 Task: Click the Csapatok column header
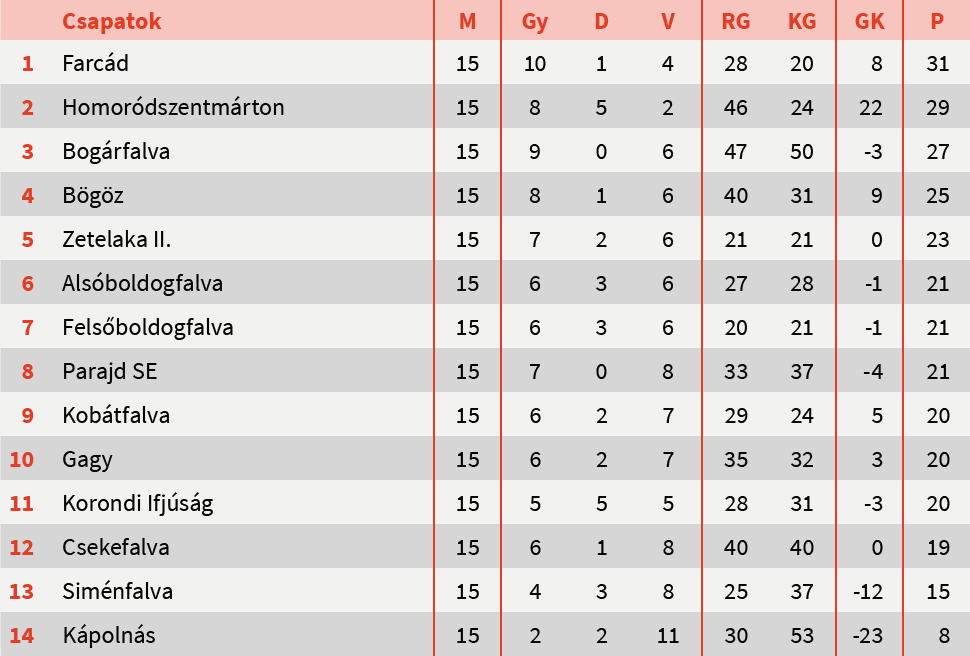coord(111,21)
